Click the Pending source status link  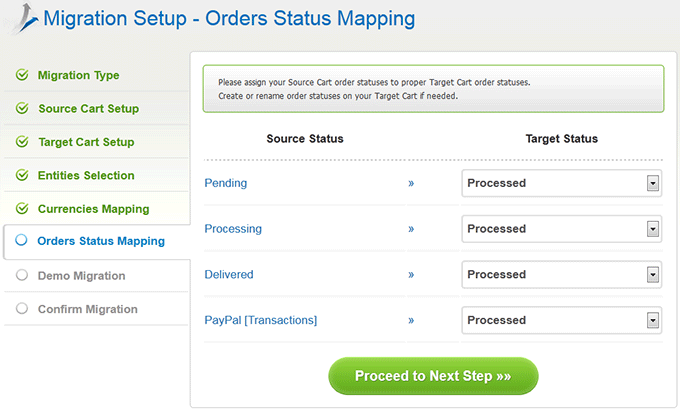tap(226, 183)
